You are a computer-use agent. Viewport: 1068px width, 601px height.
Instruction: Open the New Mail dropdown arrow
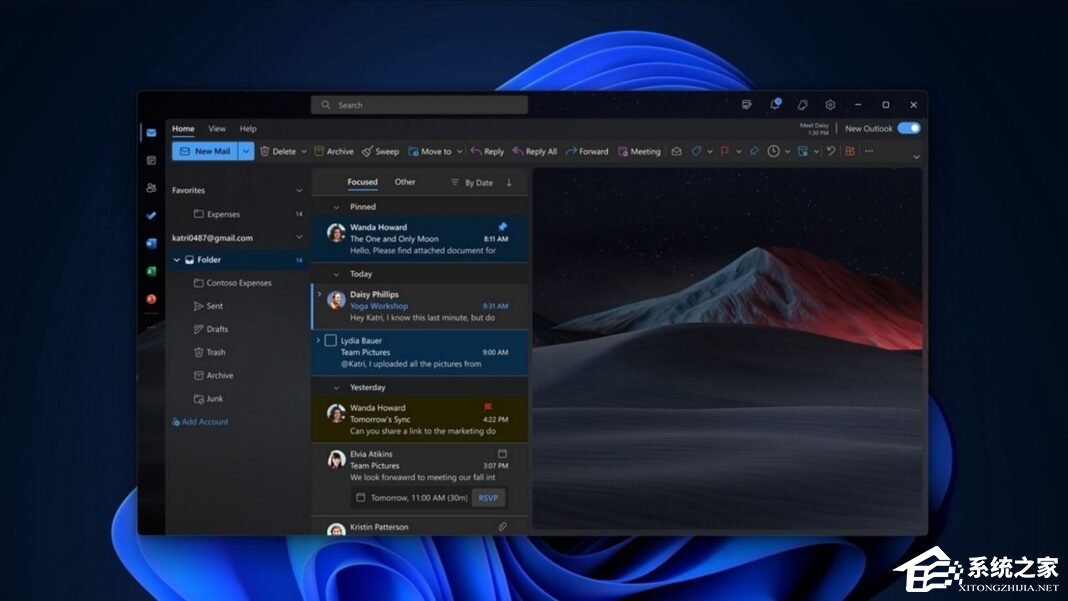pos(246,151)
